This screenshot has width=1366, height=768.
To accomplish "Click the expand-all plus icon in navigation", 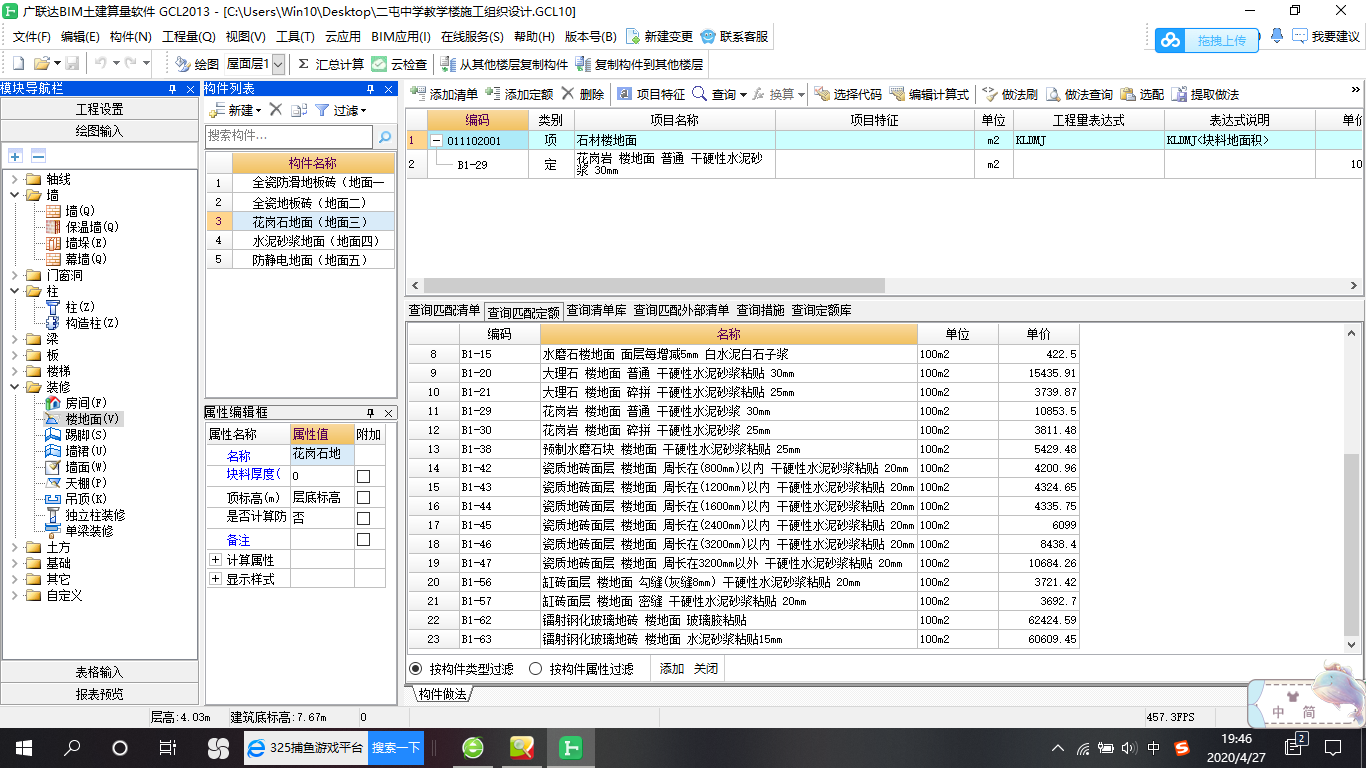I will [x=15, y=156].
